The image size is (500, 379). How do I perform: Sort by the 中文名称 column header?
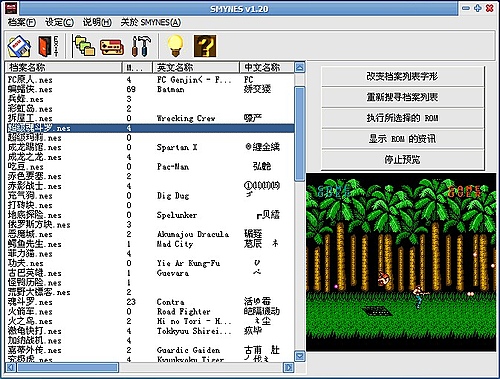click(x=267, y=68)
